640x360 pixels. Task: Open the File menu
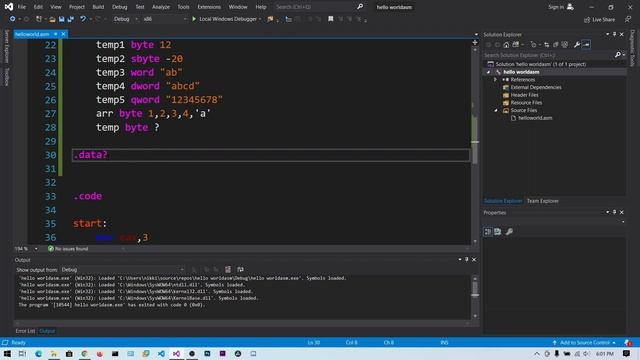pyautogui.click(x=22, y=7)
